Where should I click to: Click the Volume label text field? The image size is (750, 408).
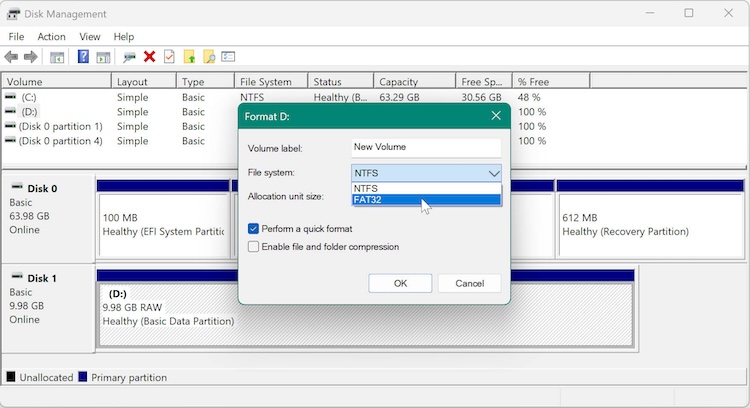pyautogui.click(x=426, y=147)
